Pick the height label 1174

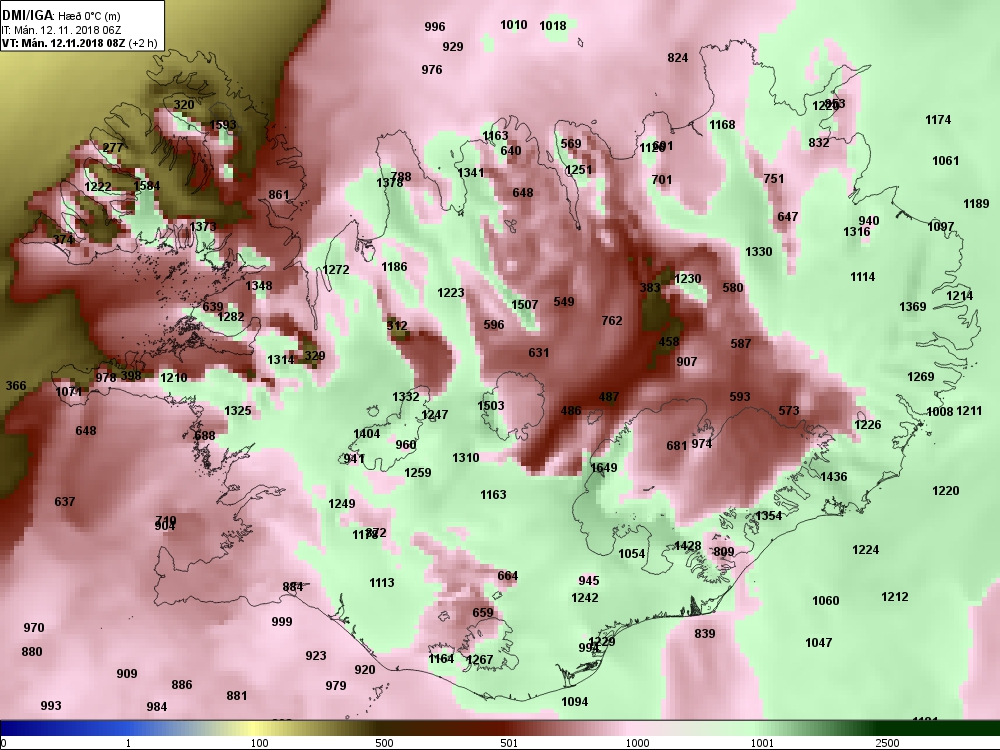(938, 120)
